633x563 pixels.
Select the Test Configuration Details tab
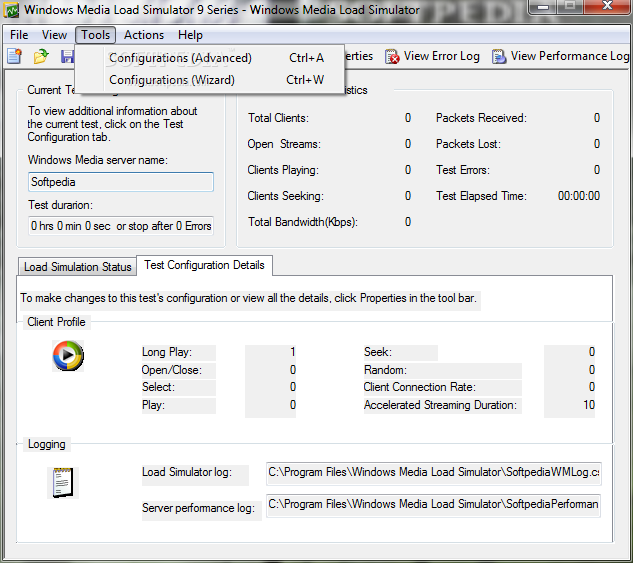[x=204, y=265]
